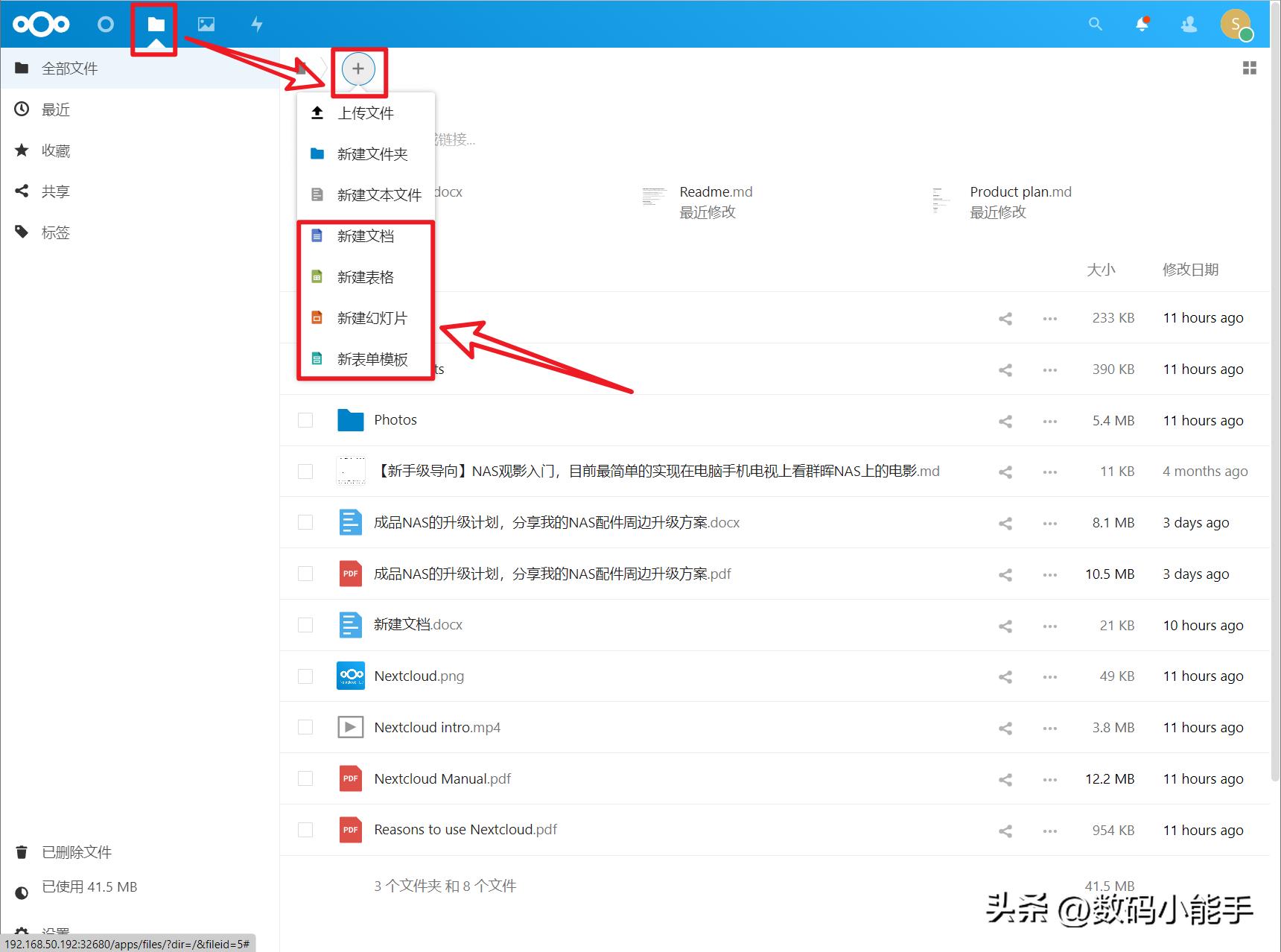The width and height of the screenshot is (1281, 952).
Task: Select the checkbox next to Photos folder
Action: tap(305, 419)
